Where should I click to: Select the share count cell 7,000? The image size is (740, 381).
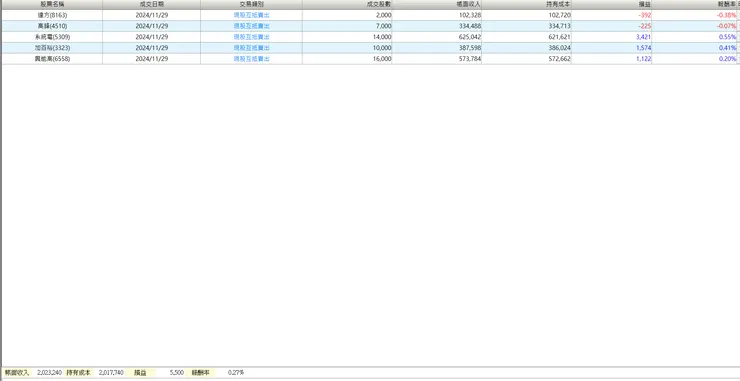tap(347, 26)
